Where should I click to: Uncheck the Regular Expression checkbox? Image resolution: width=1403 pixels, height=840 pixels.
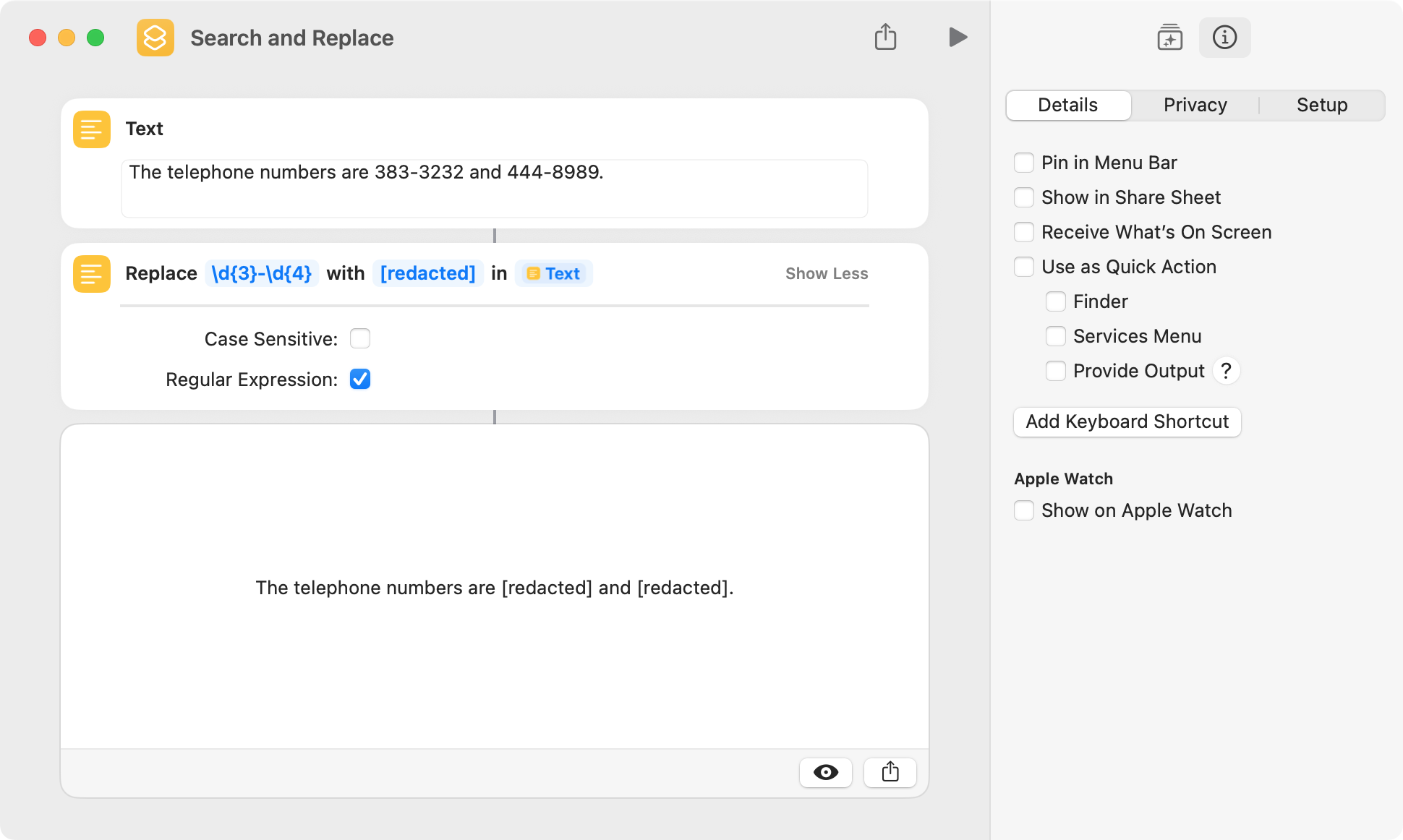(360, 379)
